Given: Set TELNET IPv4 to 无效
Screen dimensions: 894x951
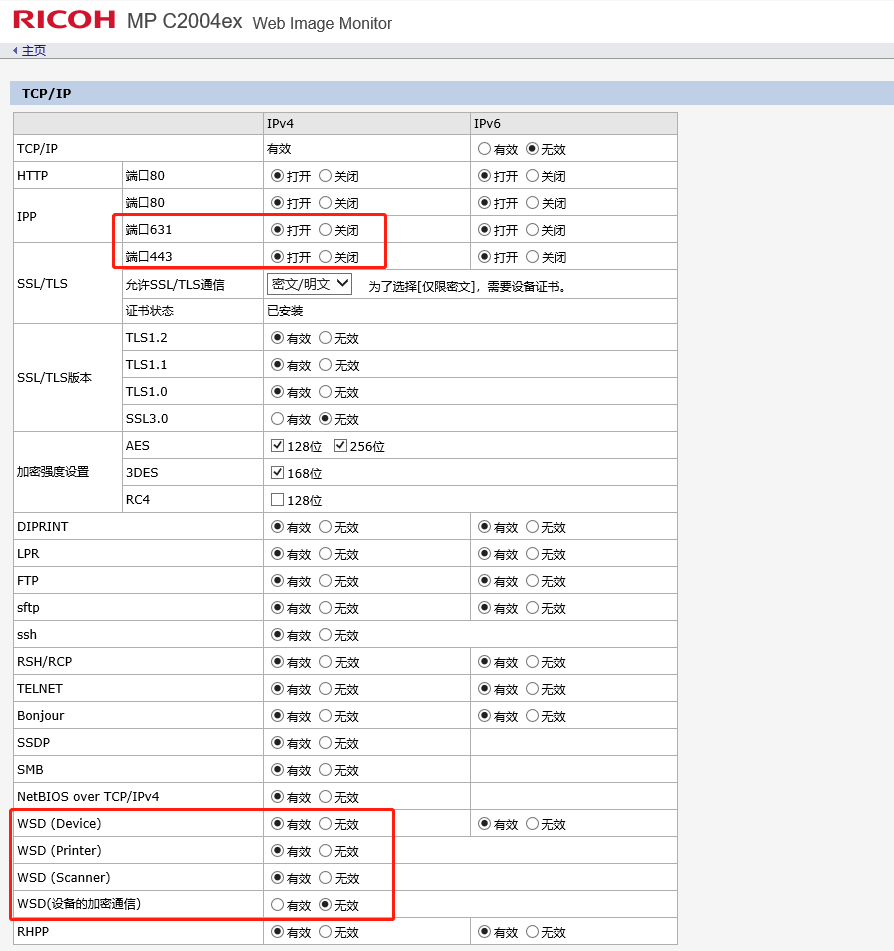Looking at the screenshot, I should [326, 689].
